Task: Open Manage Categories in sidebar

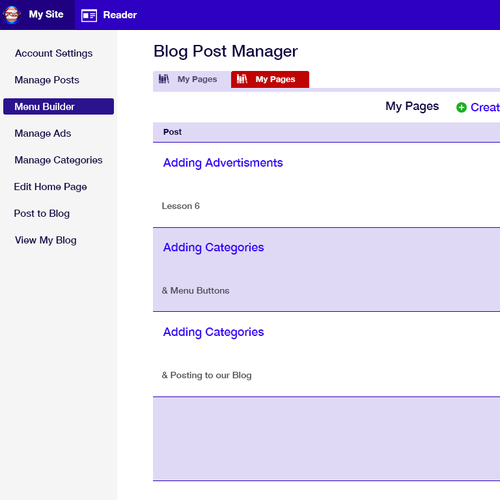Action: (58, 160)
